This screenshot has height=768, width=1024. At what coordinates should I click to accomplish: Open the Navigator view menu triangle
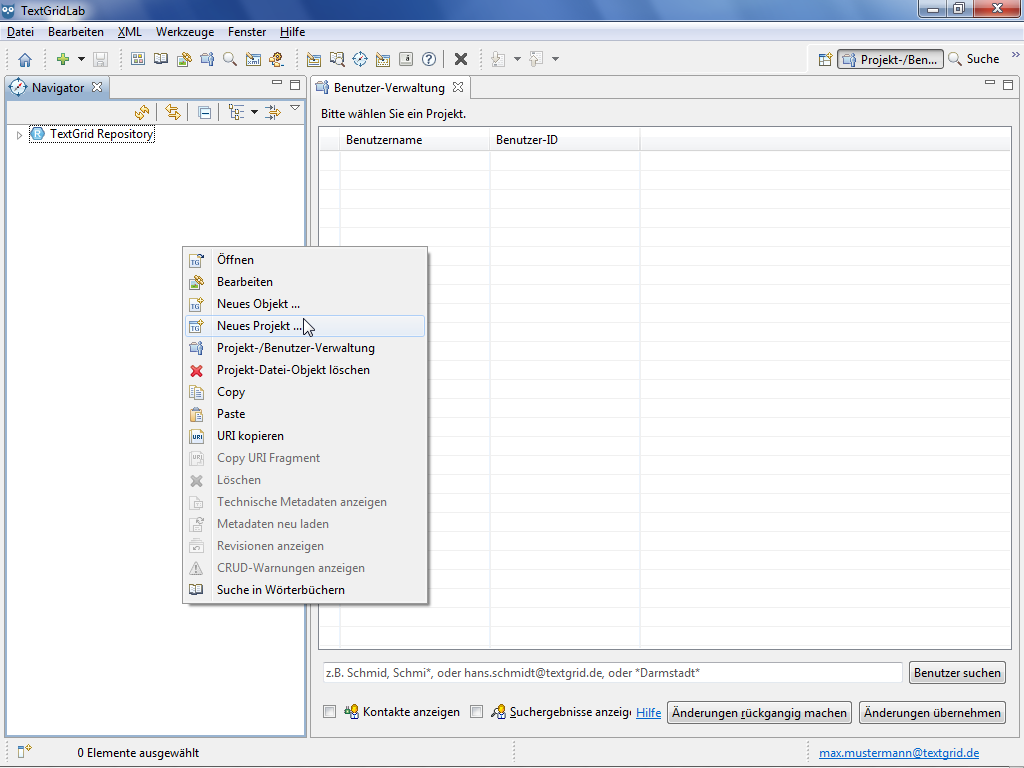[295, 108]
